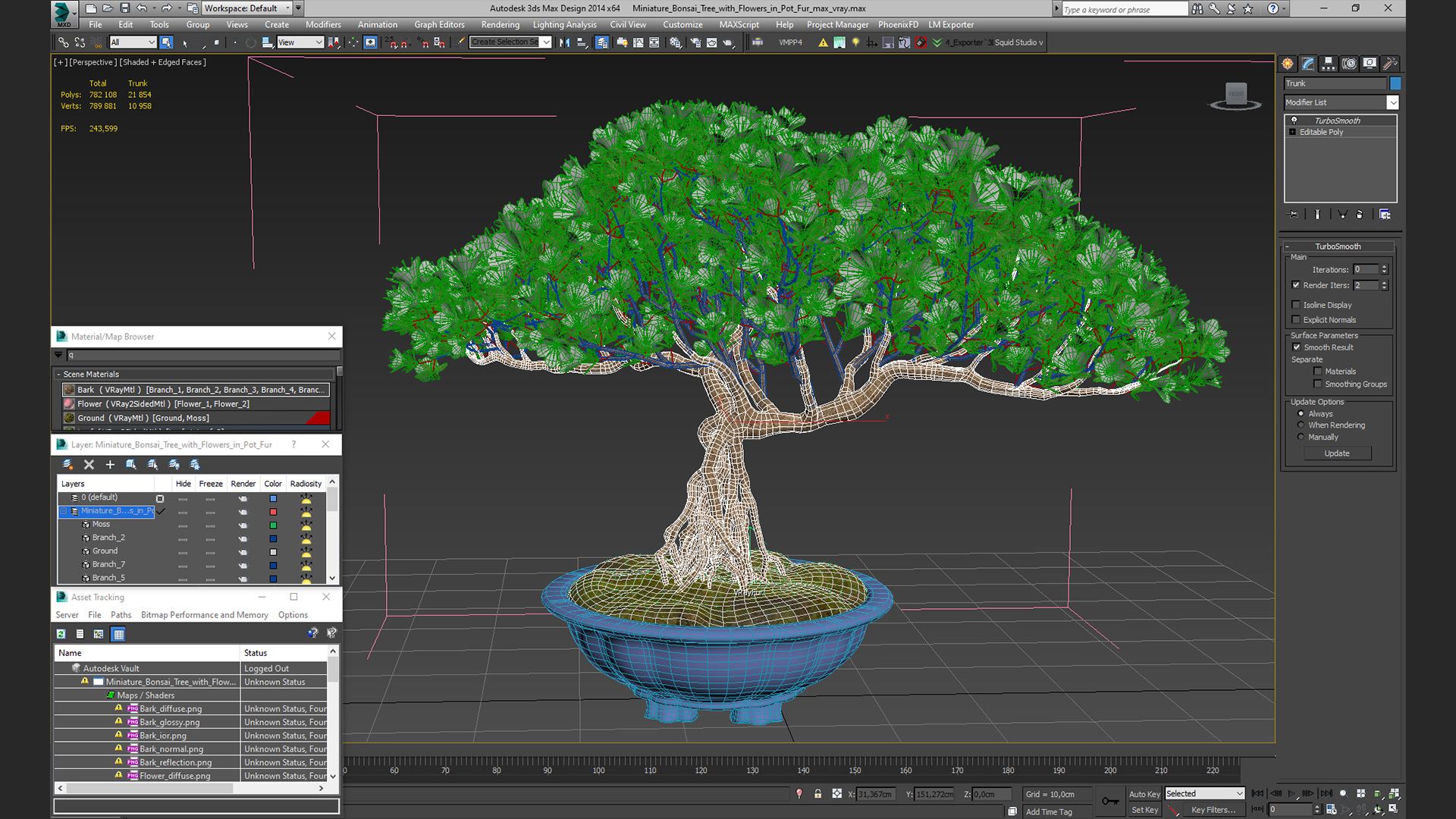This screenshot has width=1456, height=819.
Task: Open the Motion command panel tab
Action: tap(1348, 64)
